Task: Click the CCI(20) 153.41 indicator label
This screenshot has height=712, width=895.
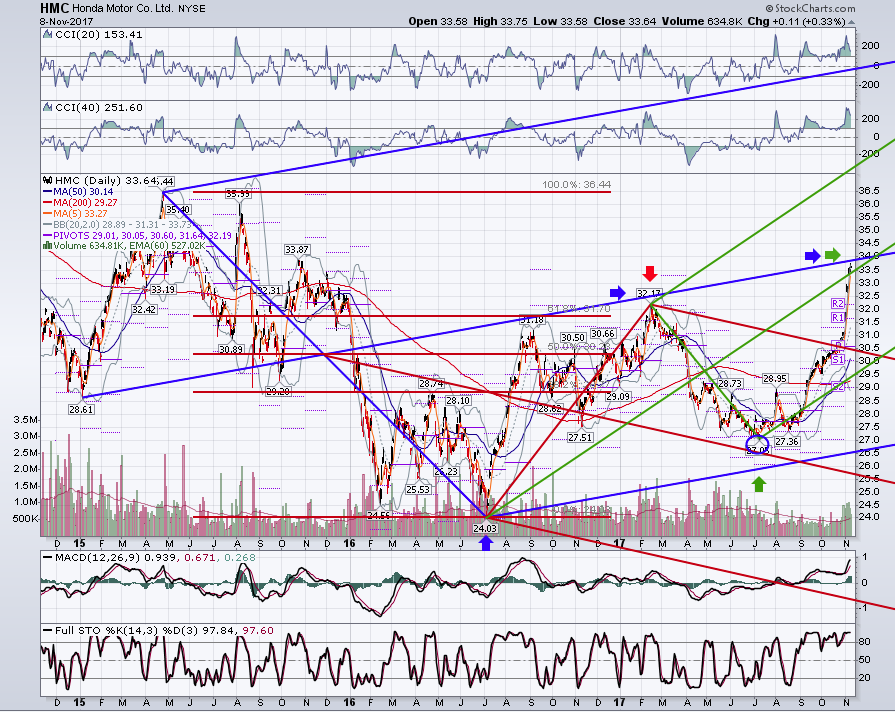Action: click(99, 35)
